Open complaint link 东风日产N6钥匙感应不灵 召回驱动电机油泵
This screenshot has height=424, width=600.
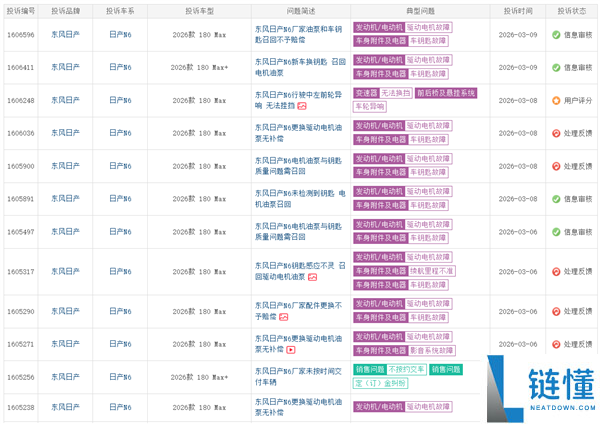coord(300,271)
